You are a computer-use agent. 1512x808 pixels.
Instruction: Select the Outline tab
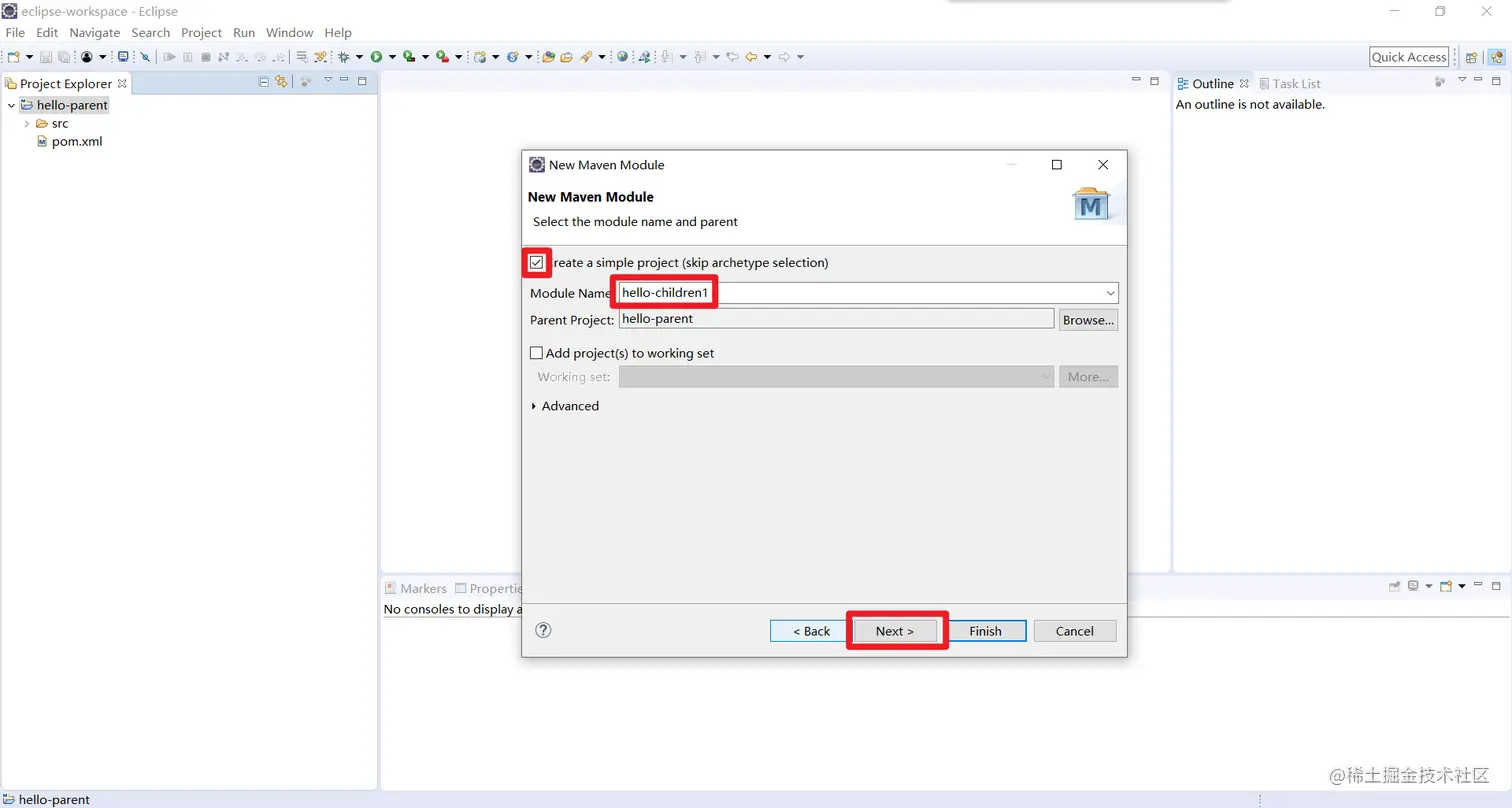click(x=1212, y=84)
